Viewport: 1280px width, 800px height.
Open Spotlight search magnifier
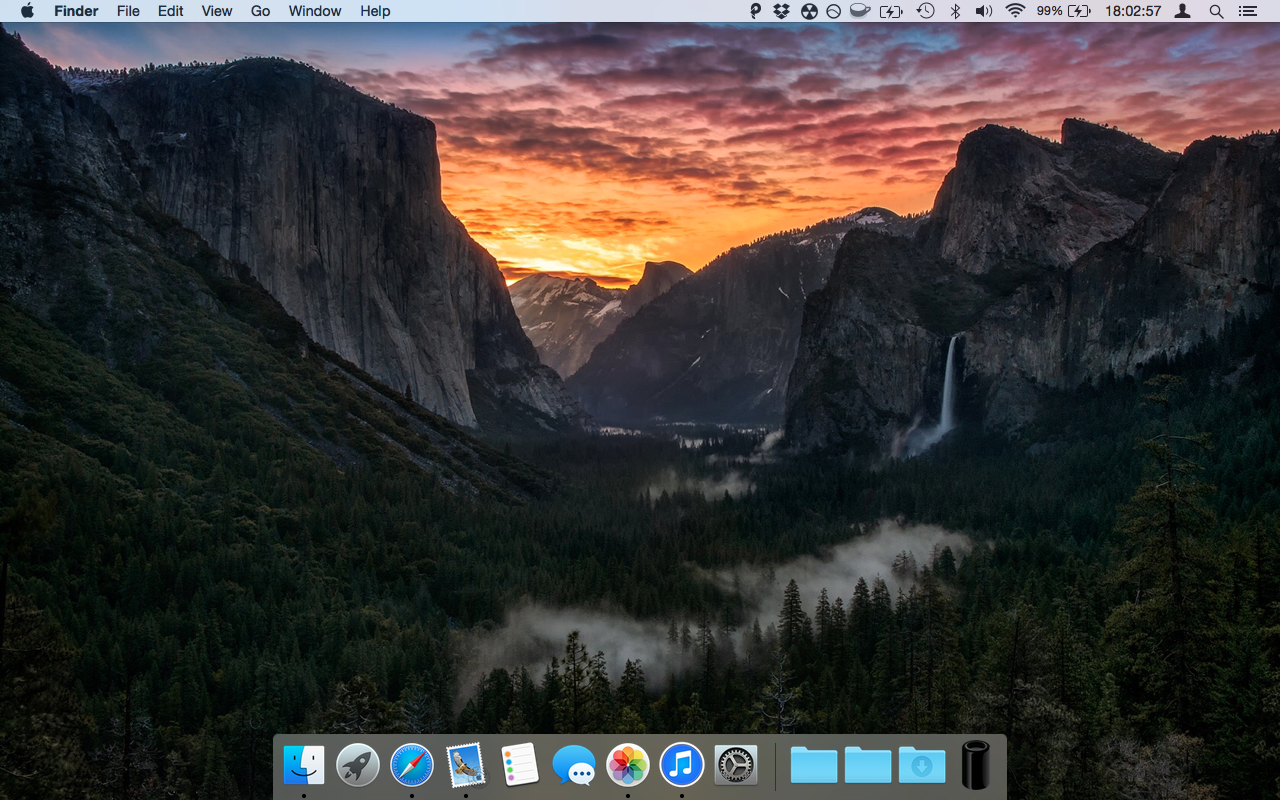1216,11
